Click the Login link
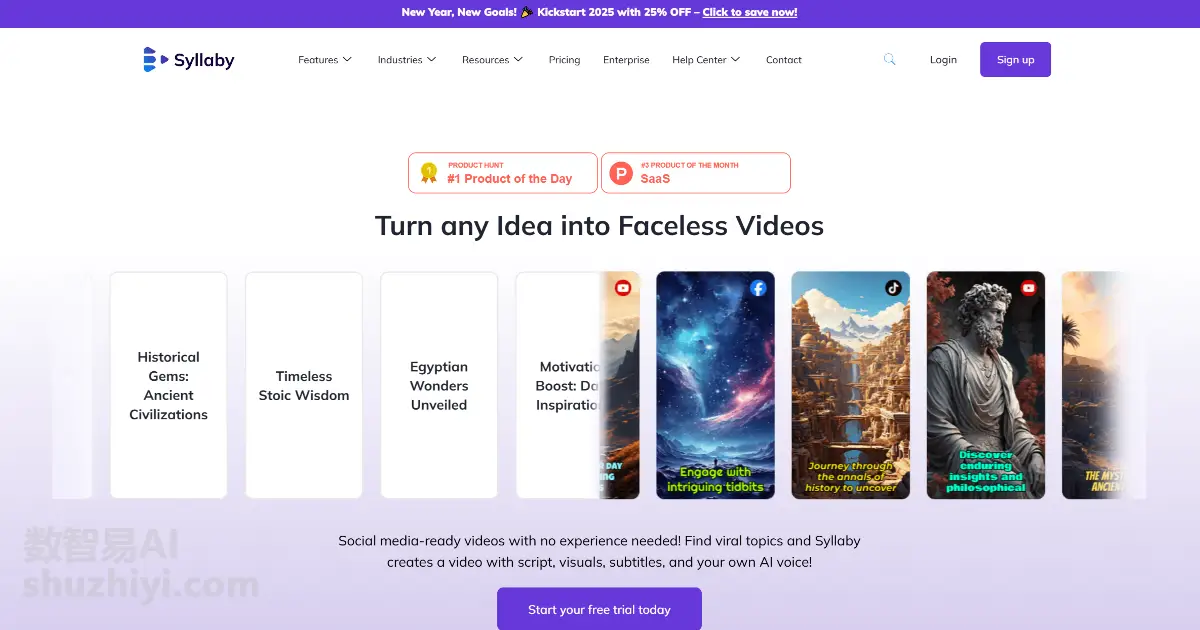This screenshot has height=630, width=1200. pos(943,60)
